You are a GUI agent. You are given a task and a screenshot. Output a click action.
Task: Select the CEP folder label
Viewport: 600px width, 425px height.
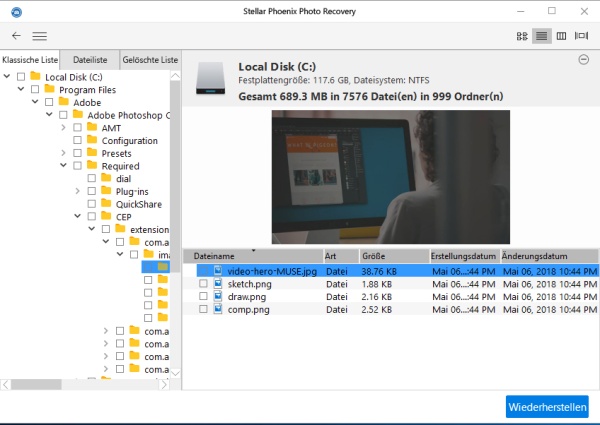pos(124,217)
